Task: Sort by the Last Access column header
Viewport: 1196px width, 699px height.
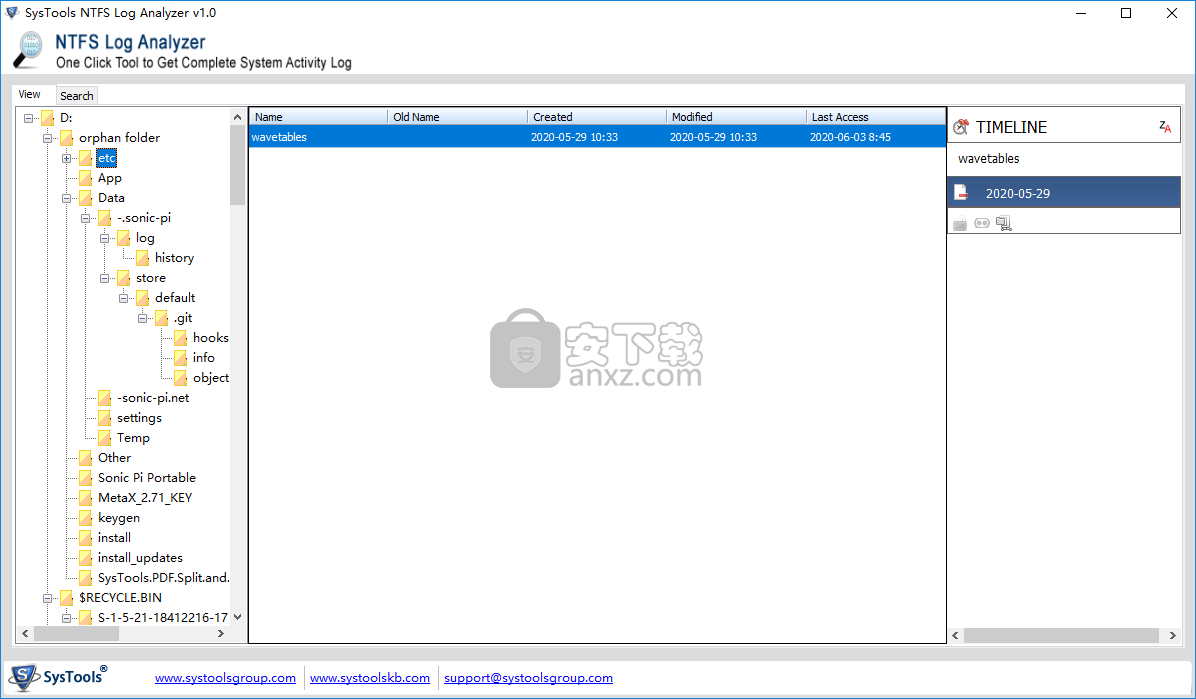Action: click(876, 117)
